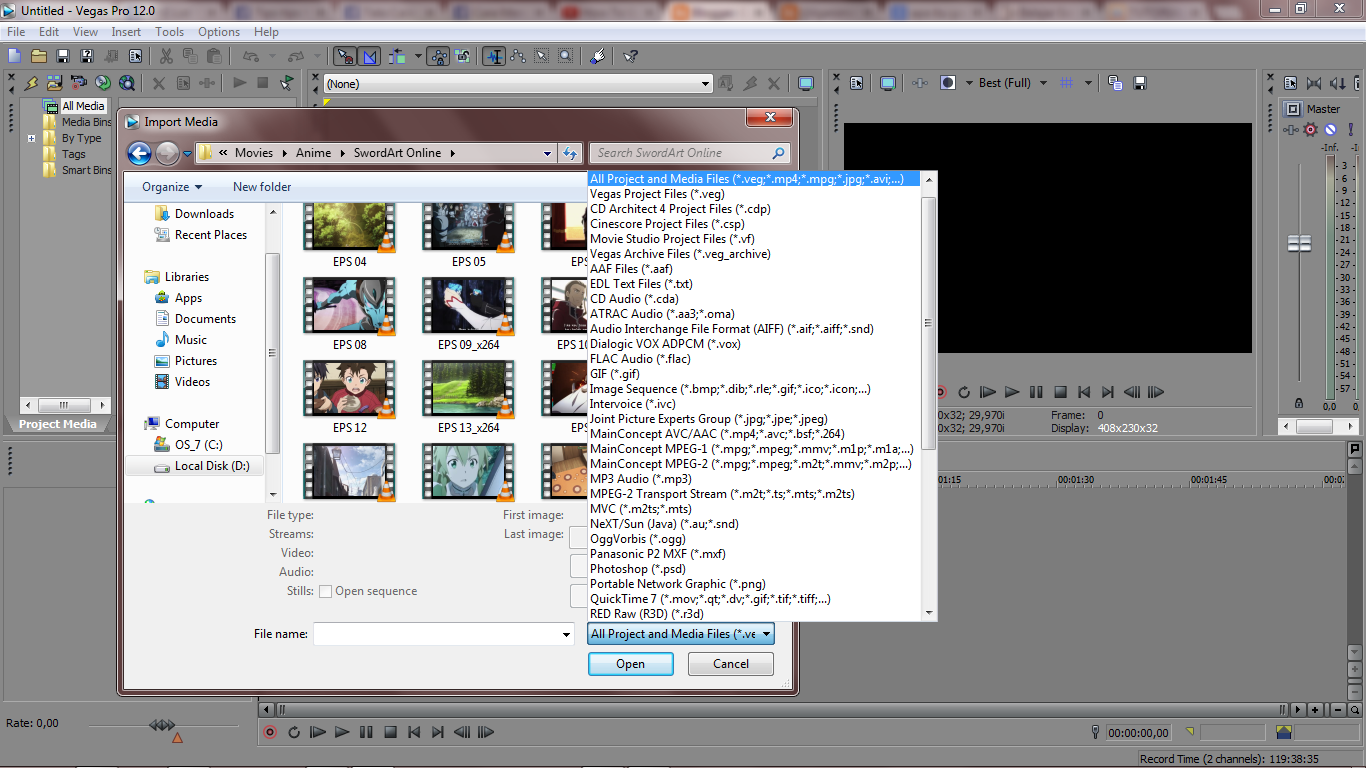
Task: Click the Refresh folder icon beside address bar
Action: click(x=570, y=153)
